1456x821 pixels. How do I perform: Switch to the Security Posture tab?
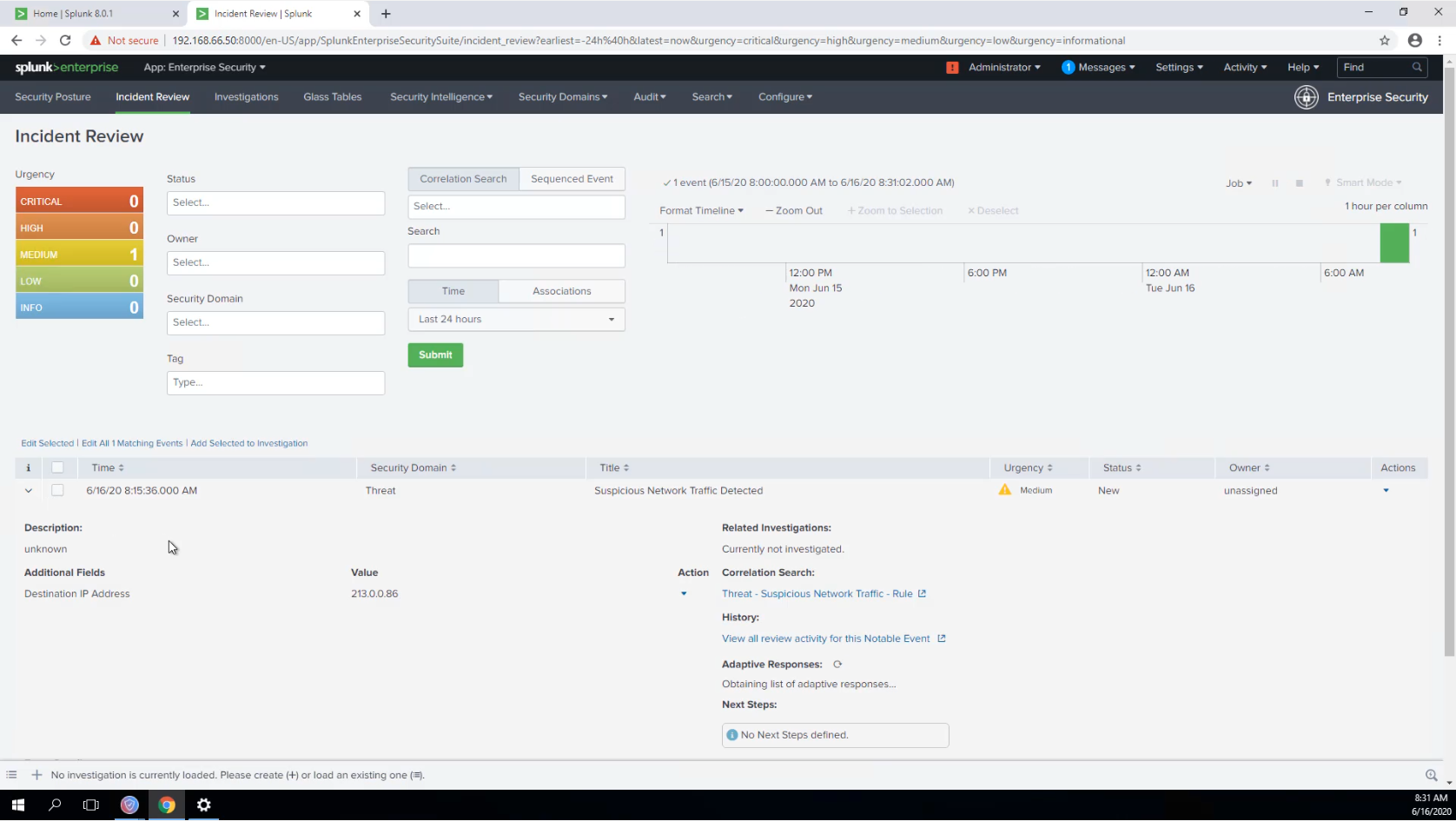(x=52, y=96)
